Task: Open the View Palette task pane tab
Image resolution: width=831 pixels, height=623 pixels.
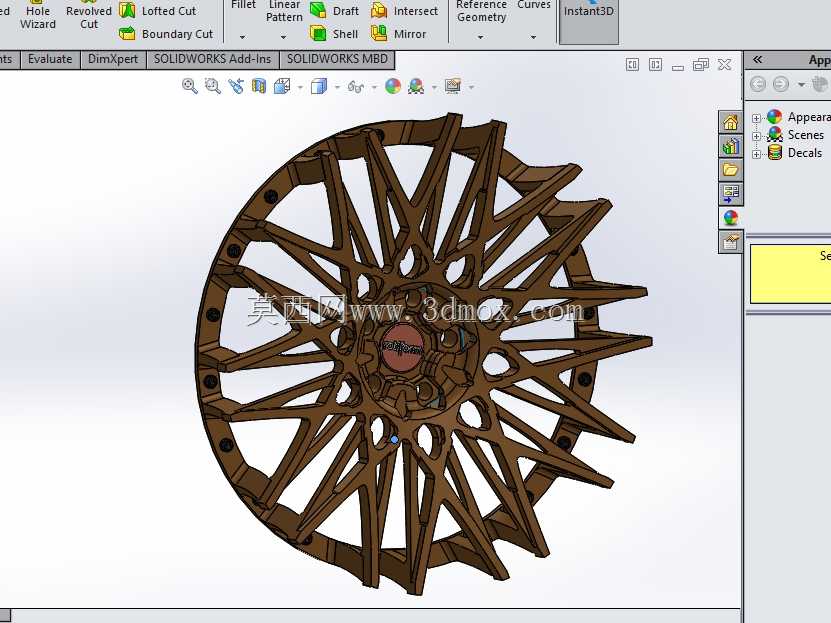Action: pos(730,193)
